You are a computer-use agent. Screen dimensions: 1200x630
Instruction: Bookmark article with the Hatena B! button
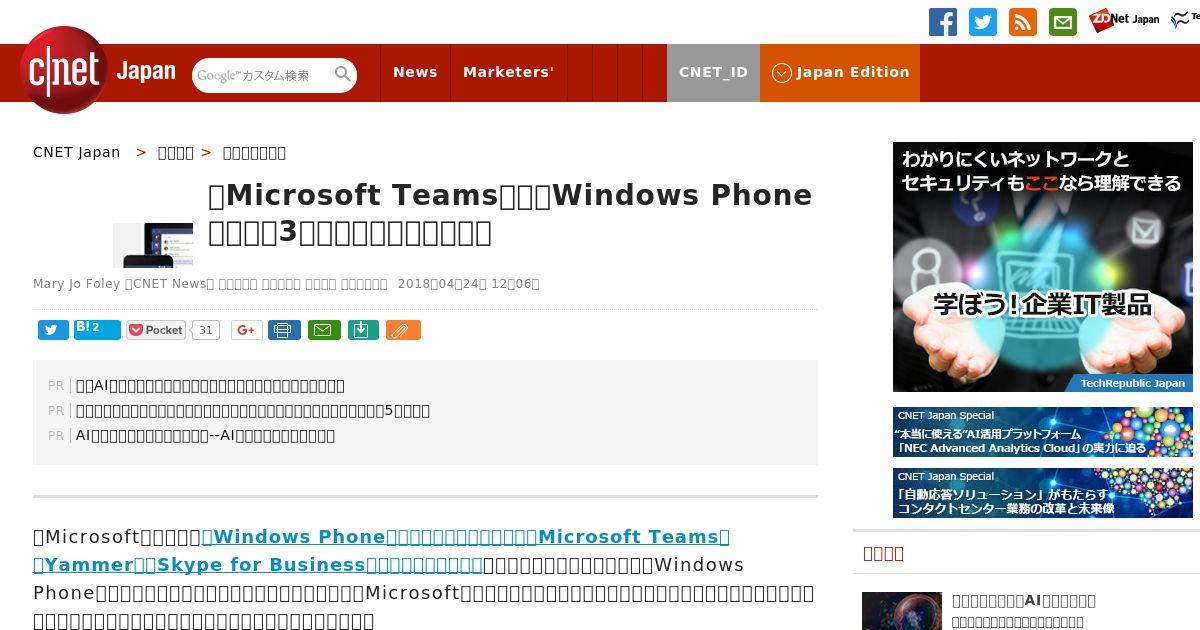point(97,330)
